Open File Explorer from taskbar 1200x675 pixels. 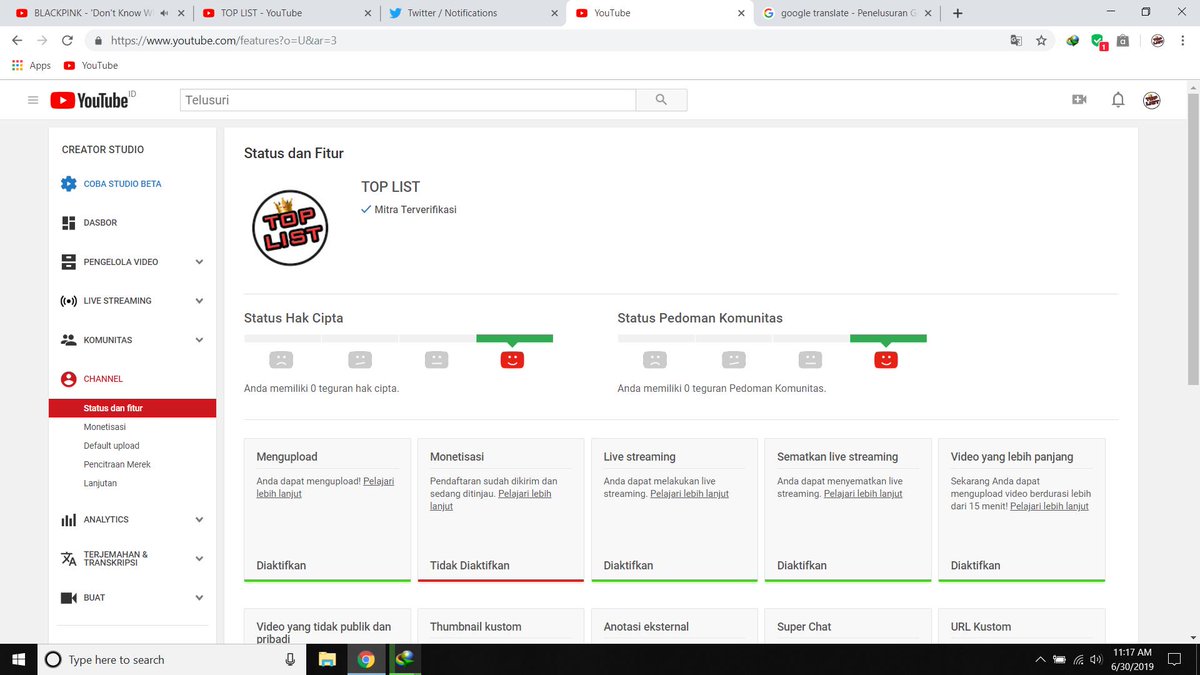[x=327, y=659]
